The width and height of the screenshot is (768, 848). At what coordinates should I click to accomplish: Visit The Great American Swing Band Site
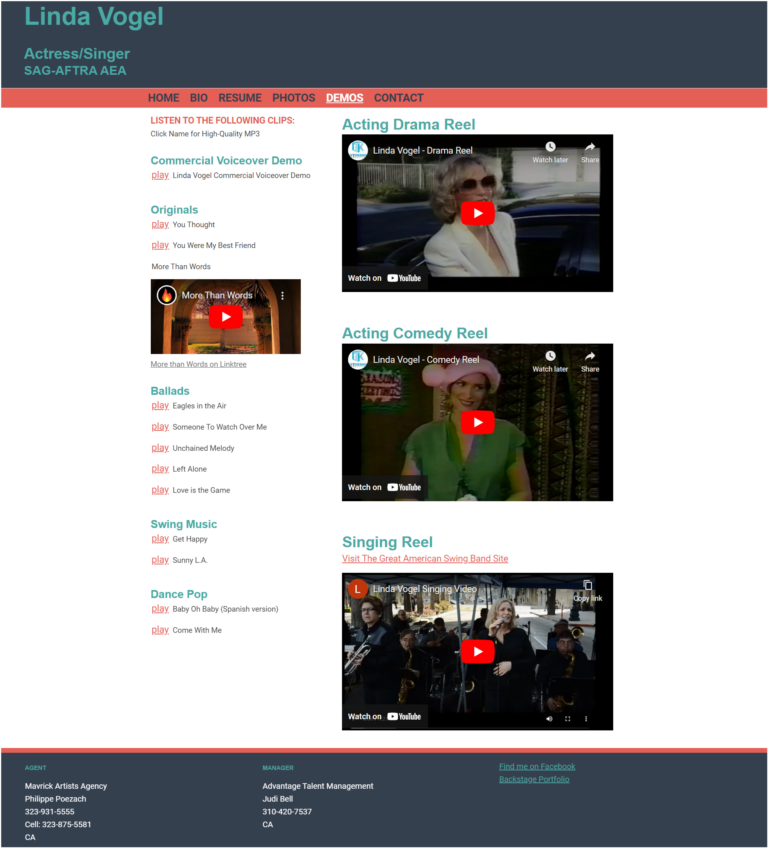click(x=425, y=559)
